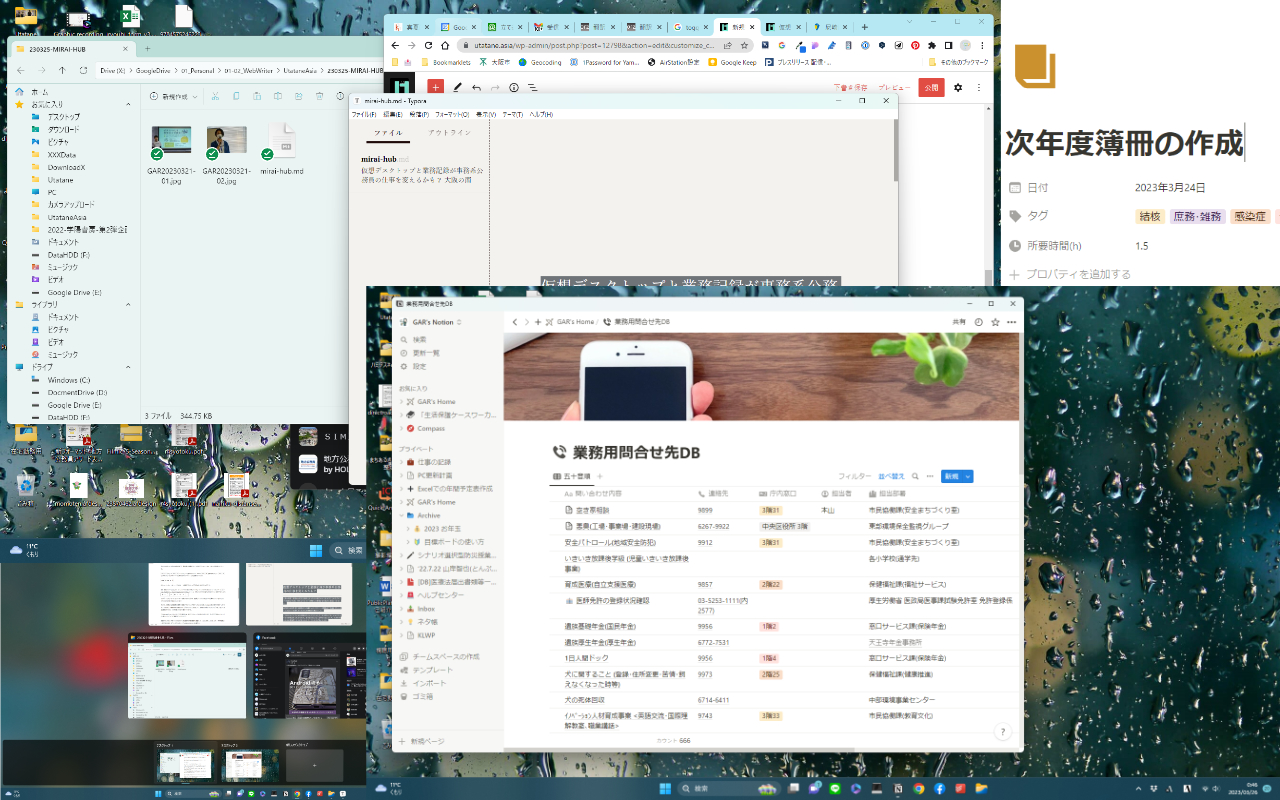Open the ファイル(F) menu in Typora
The height and width of the screenshot is (800, 1280).
click(x=364, y=114)
